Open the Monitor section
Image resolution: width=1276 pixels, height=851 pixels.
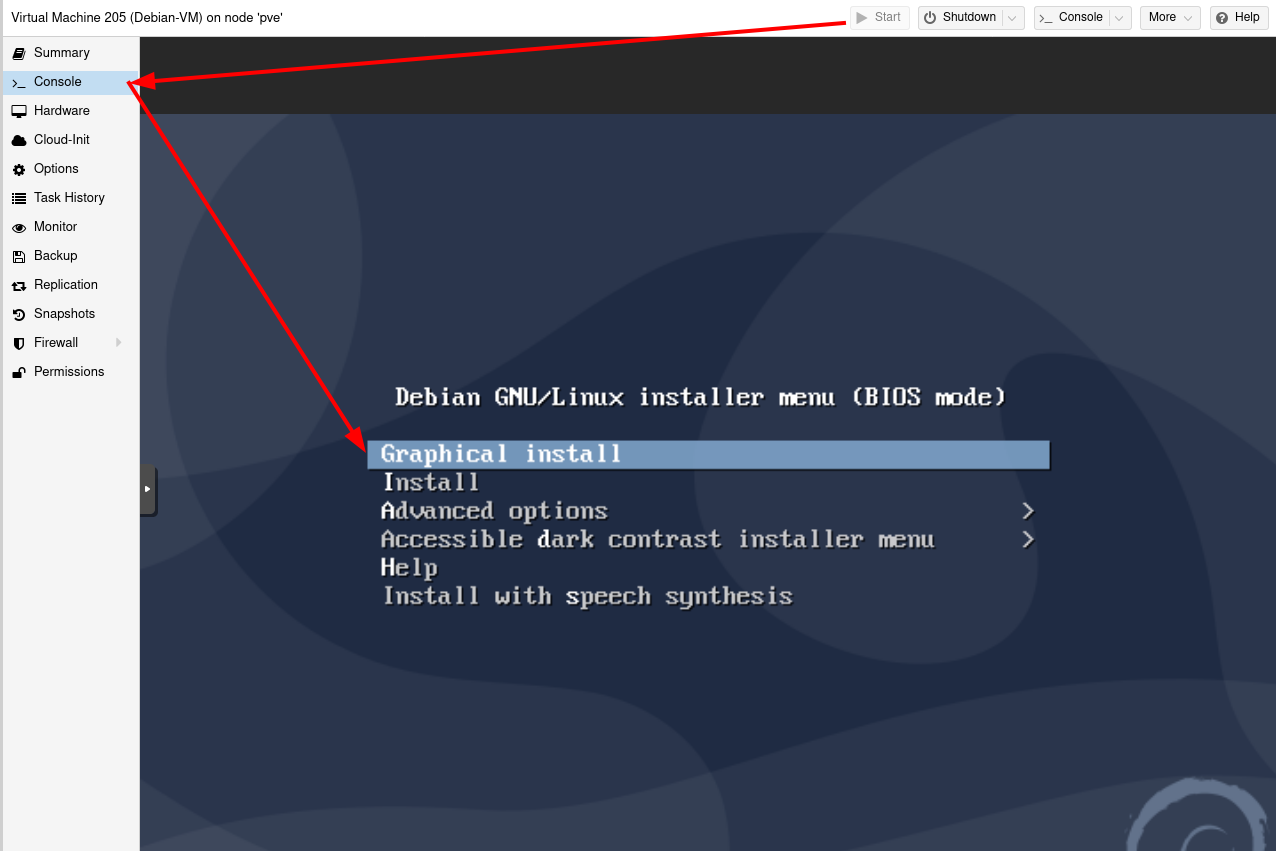coord(71,227)
